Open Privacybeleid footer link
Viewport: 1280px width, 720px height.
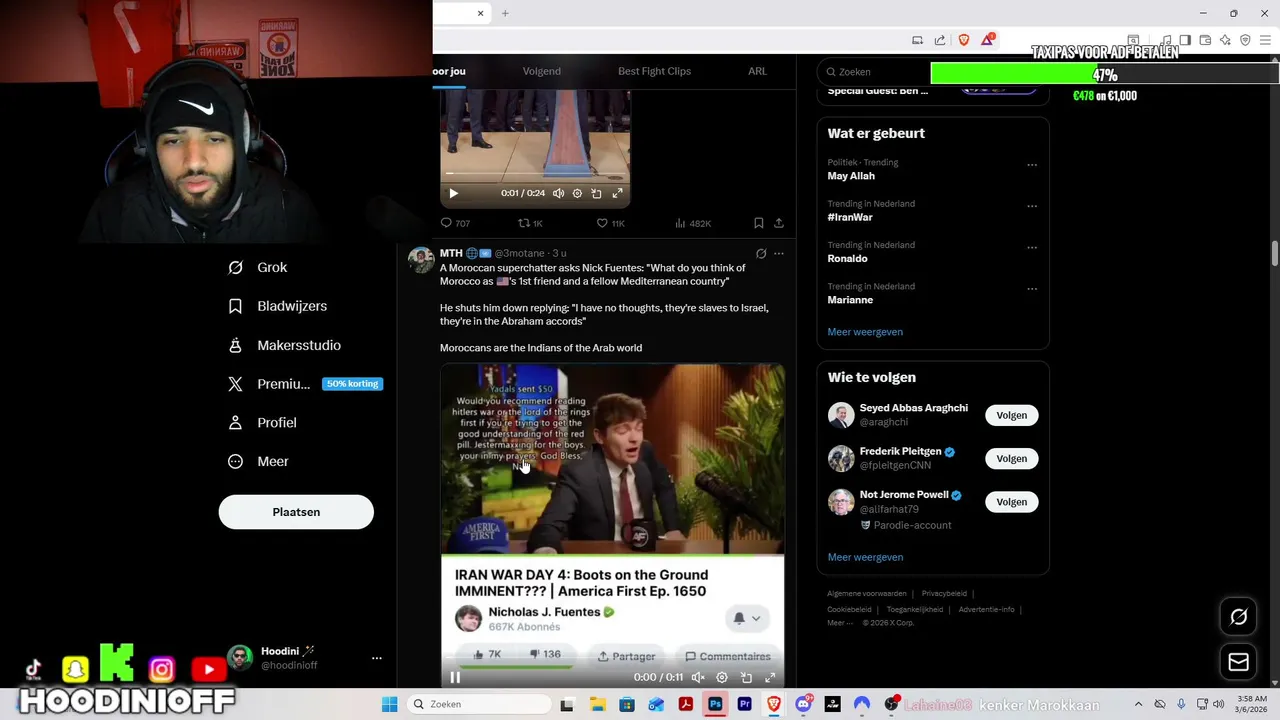coord(944,594)
